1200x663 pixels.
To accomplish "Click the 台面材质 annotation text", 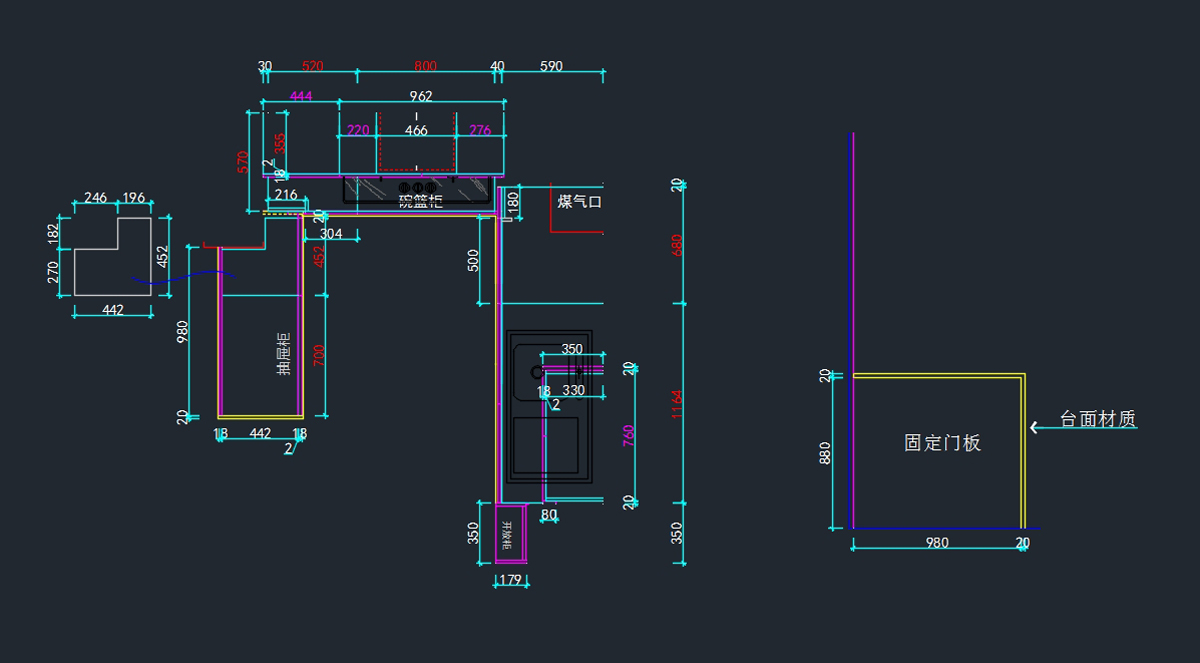I will (x=1097, y=419).
